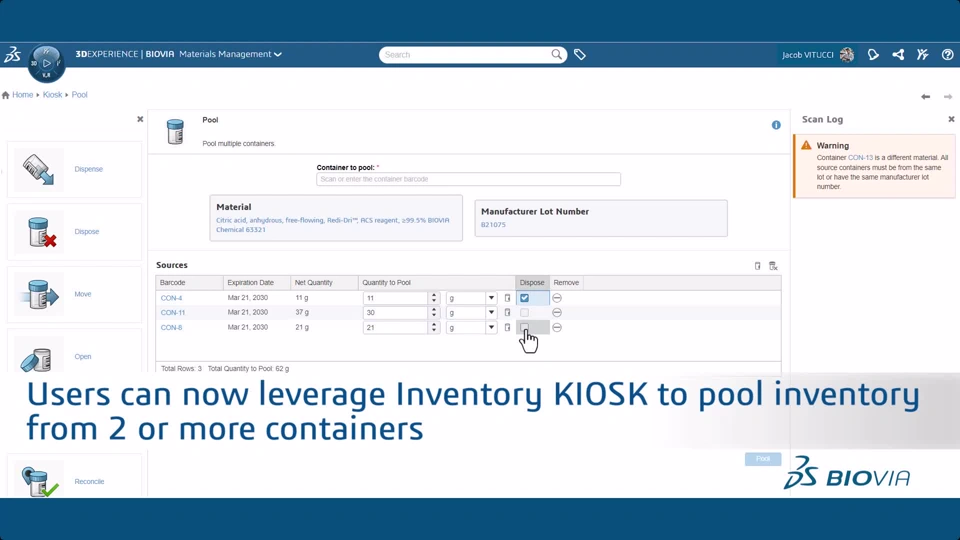The image size is (960, 540).
Task: Click the container icon in CON-4 row
Action: (507, 298)
